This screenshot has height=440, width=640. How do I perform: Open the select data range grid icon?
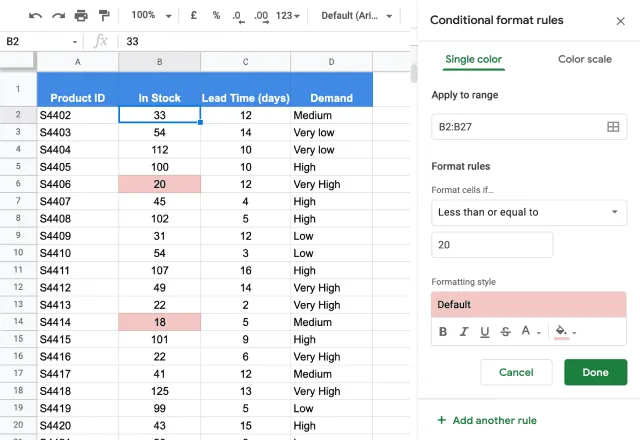pyautogui.click(x=613, y=127)
